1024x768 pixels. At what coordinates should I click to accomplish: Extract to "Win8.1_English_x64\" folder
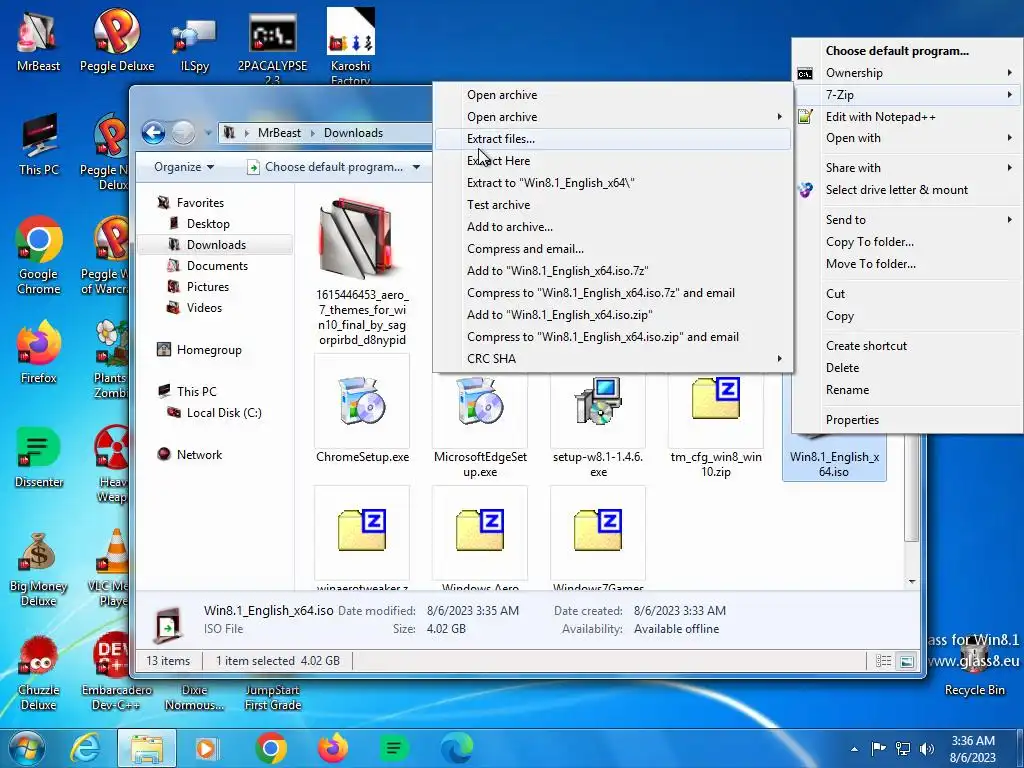click(613, 183)
